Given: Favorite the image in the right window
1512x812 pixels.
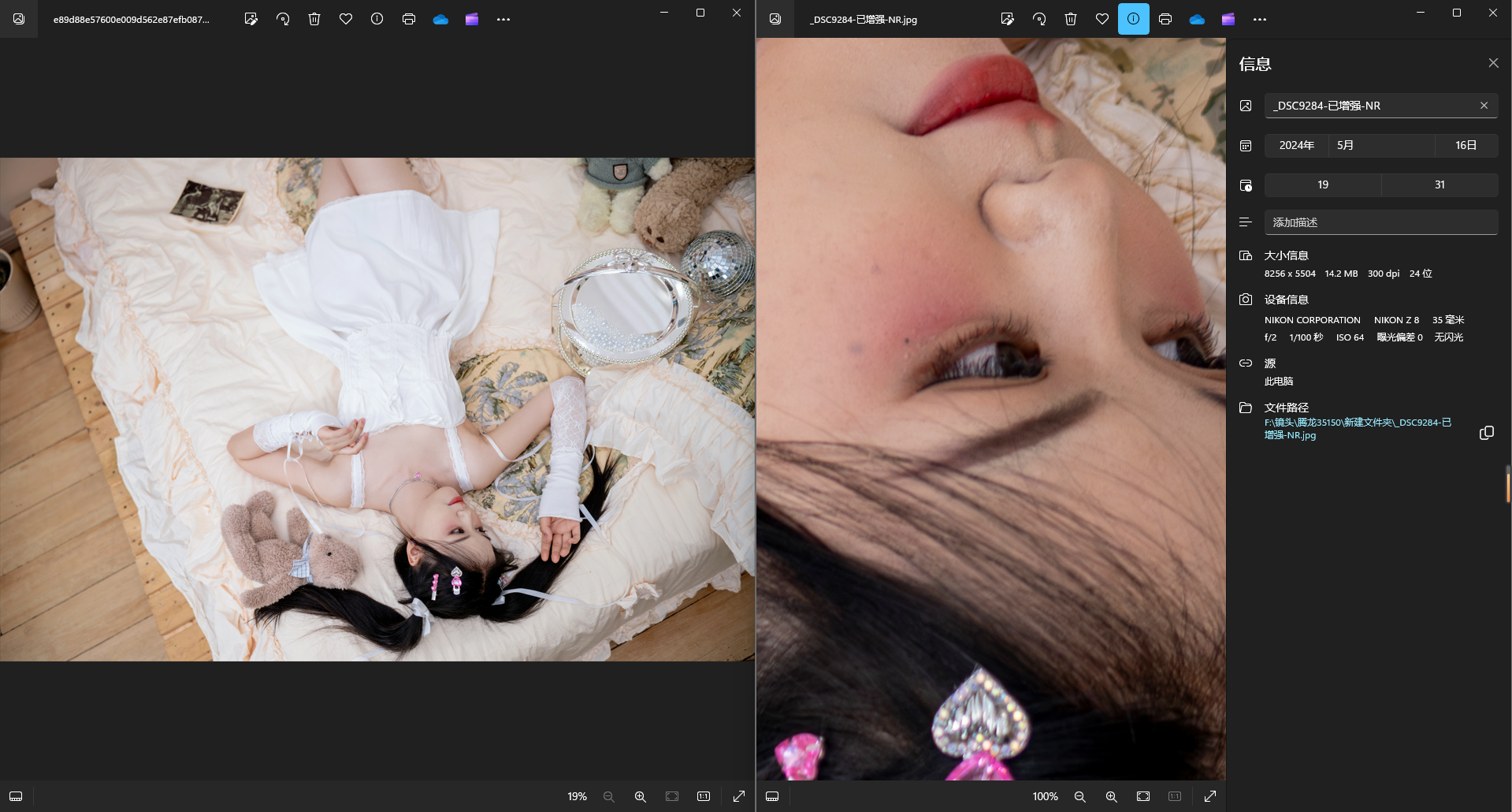Looking at the screenshot, I should (x=1101, y=19).
